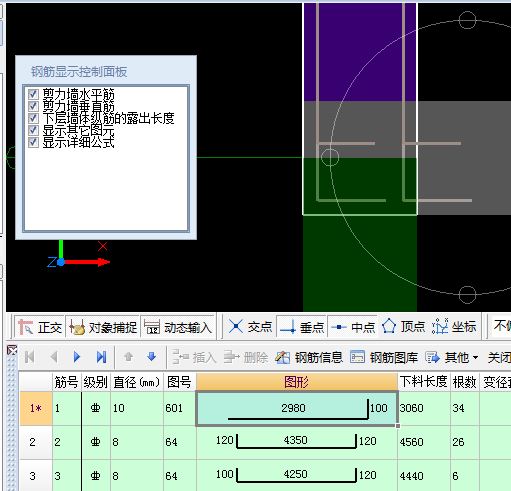This screenshot has height=491, width=511.
Task: Click shape cell showing 2980
Action: pos(297,409)
